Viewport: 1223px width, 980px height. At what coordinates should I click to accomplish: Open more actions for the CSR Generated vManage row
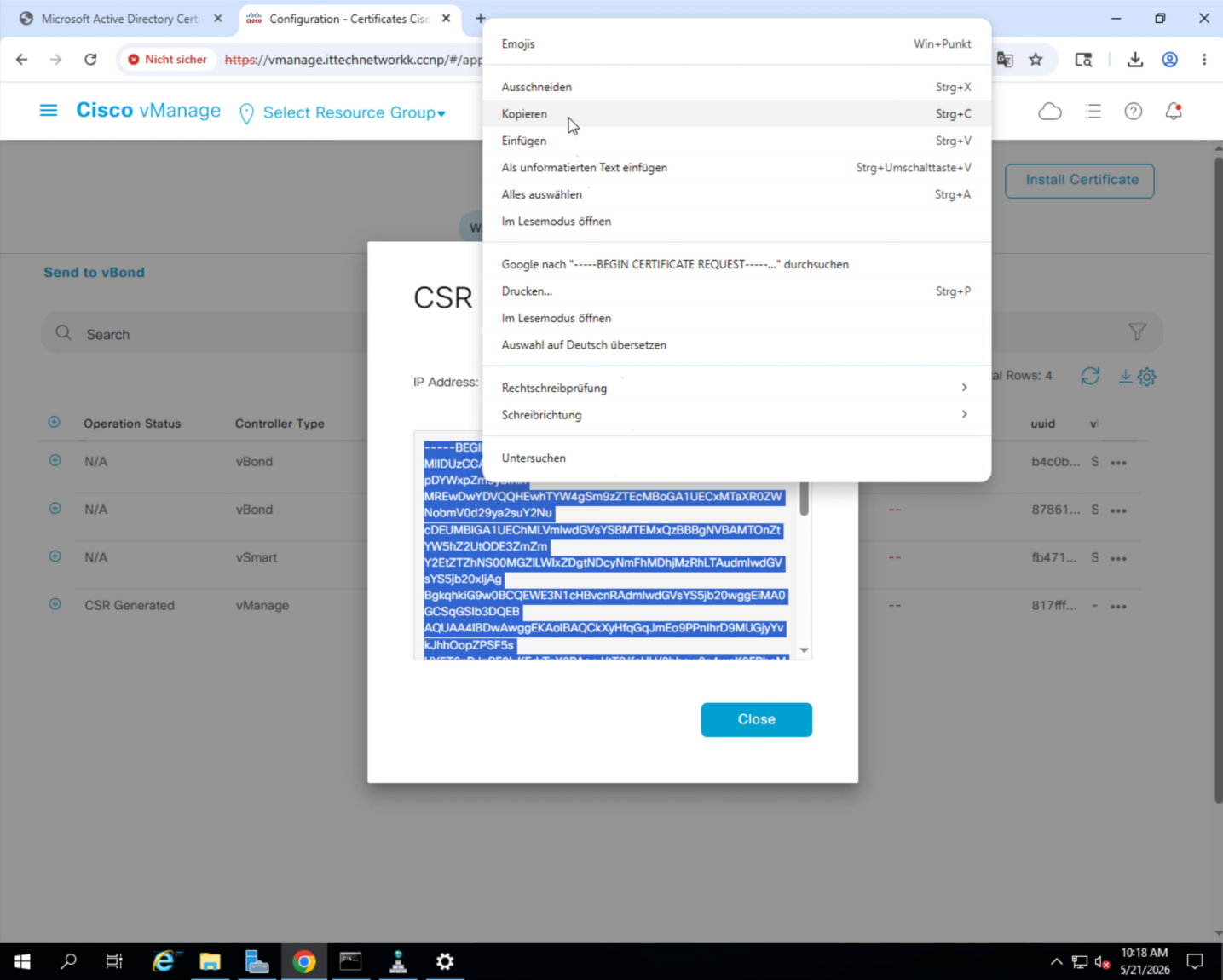(1119, 607)
